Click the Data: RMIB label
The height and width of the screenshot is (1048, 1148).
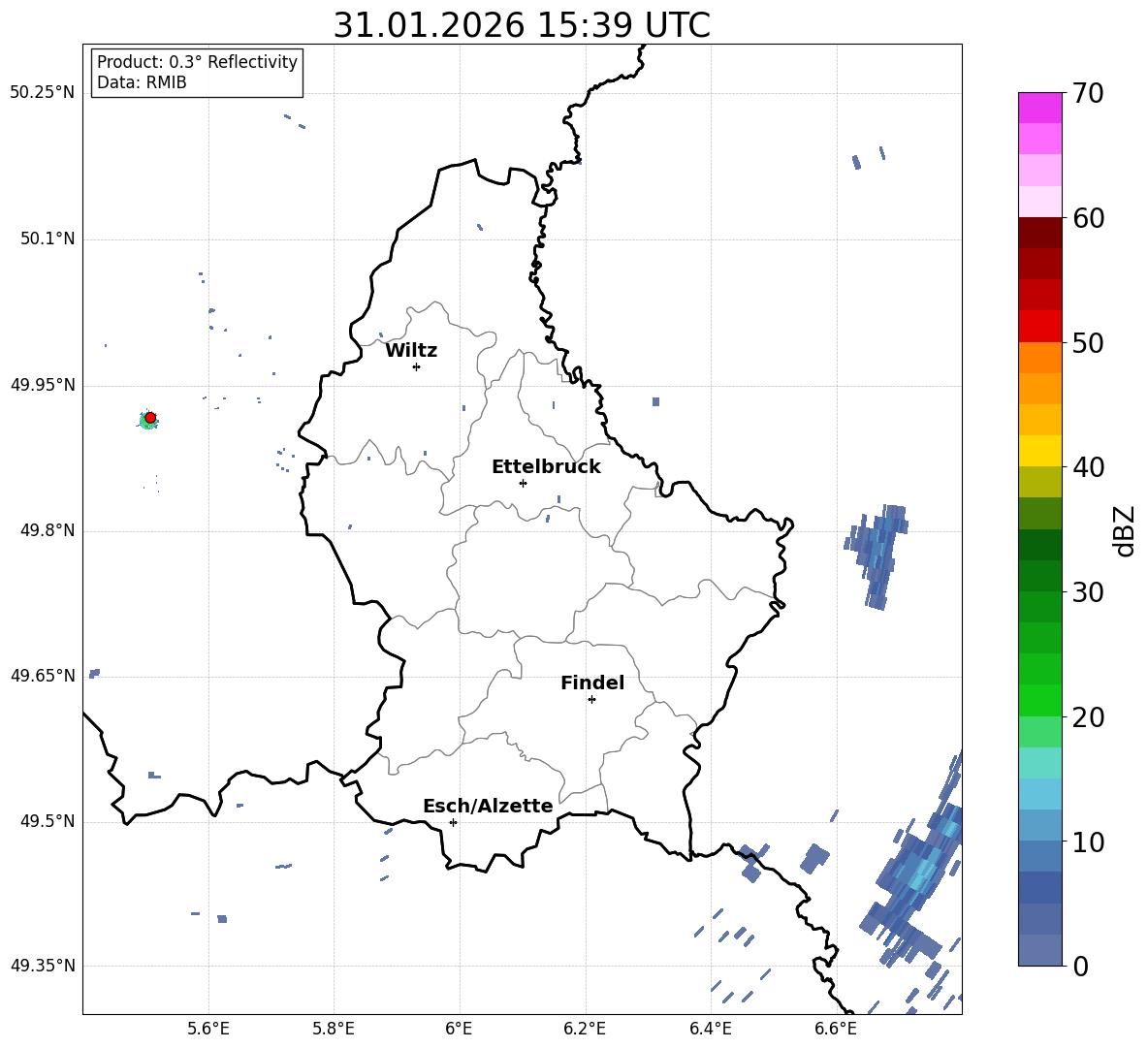coord(142,82)
